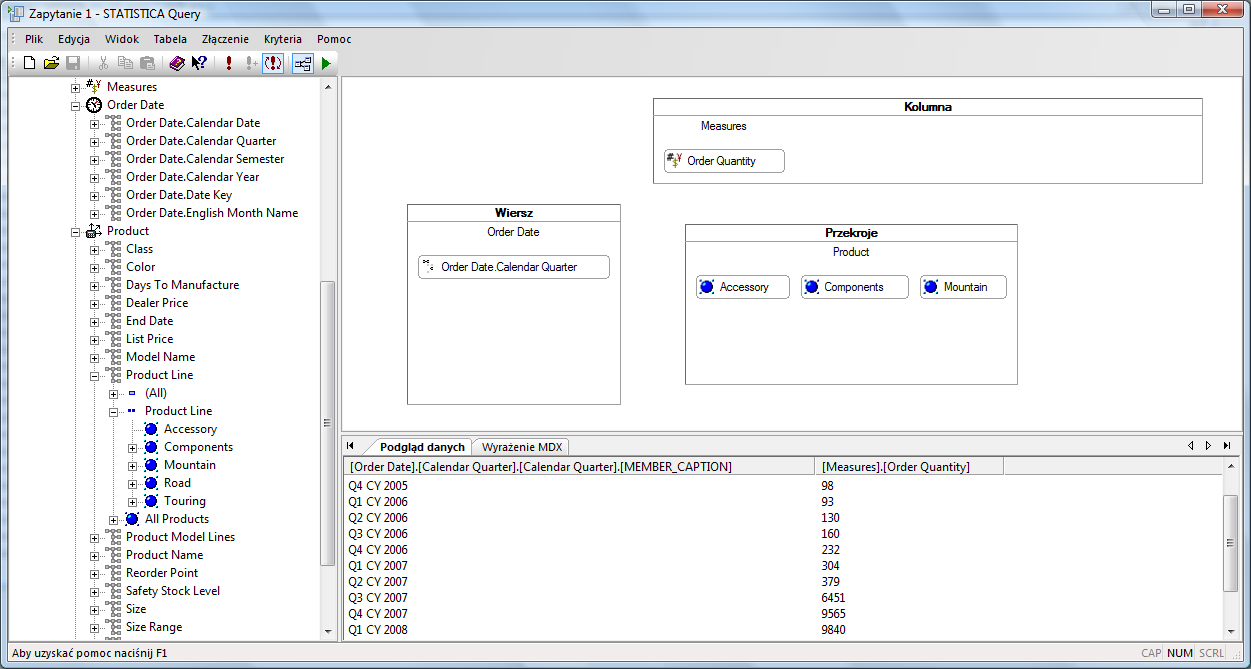Toggle the auto-refresh exclamation icon
The width and height of the screenshot is (1251, 669).
pyautogui.click(x=273, y=63)
